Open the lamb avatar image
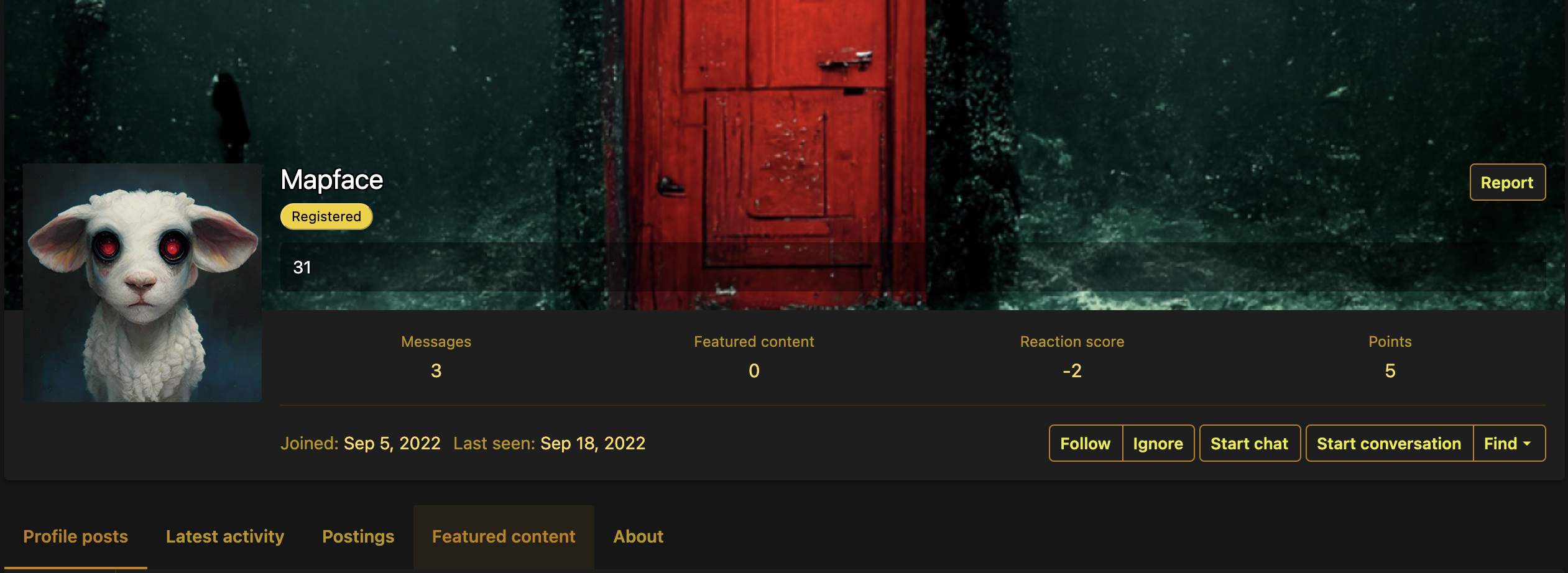 click(142, 283)
